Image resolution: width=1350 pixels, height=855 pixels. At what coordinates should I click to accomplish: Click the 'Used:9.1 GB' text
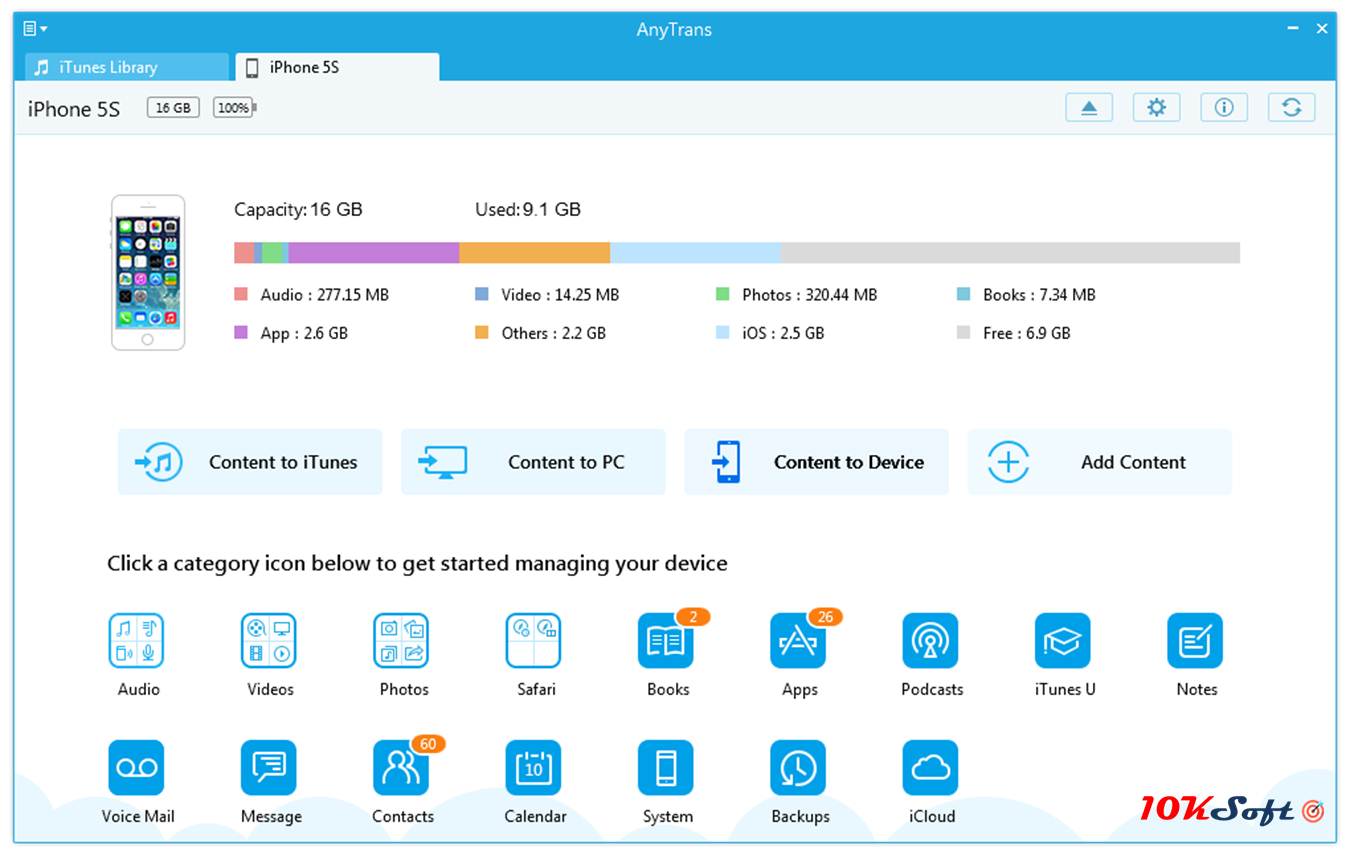click(528, 209)
